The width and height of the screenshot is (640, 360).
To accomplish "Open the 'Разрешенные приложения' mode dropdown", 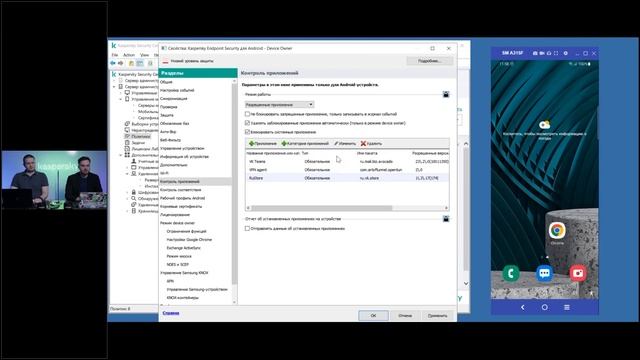I will point(279,104).
